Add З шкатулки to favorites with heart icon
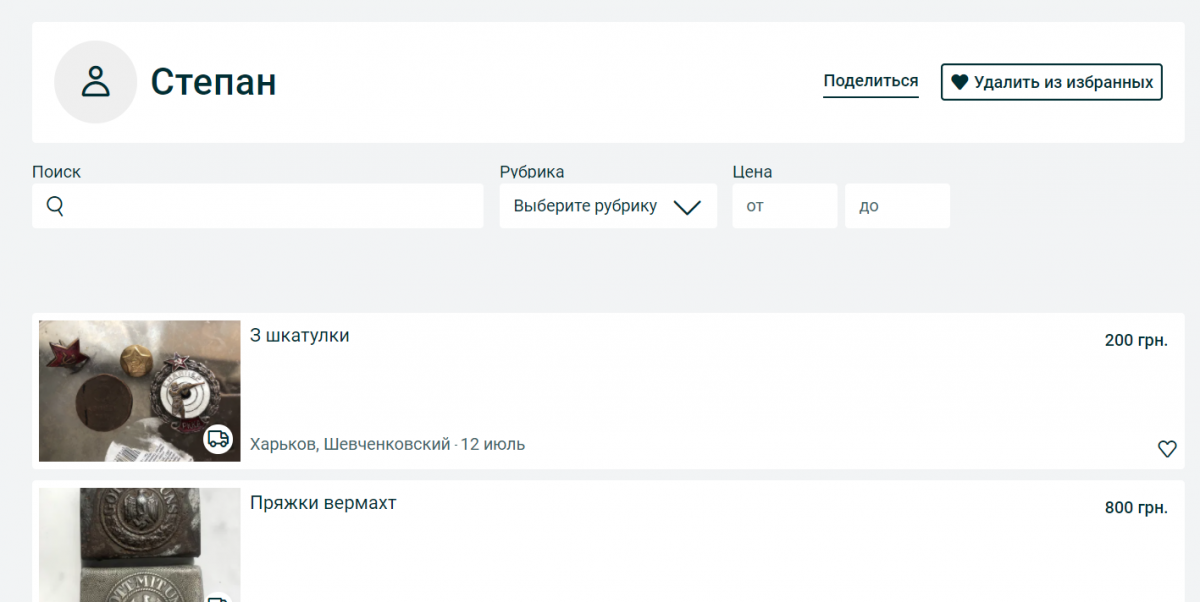Viewport: 1200px width, 602px height. point(1167,449)
